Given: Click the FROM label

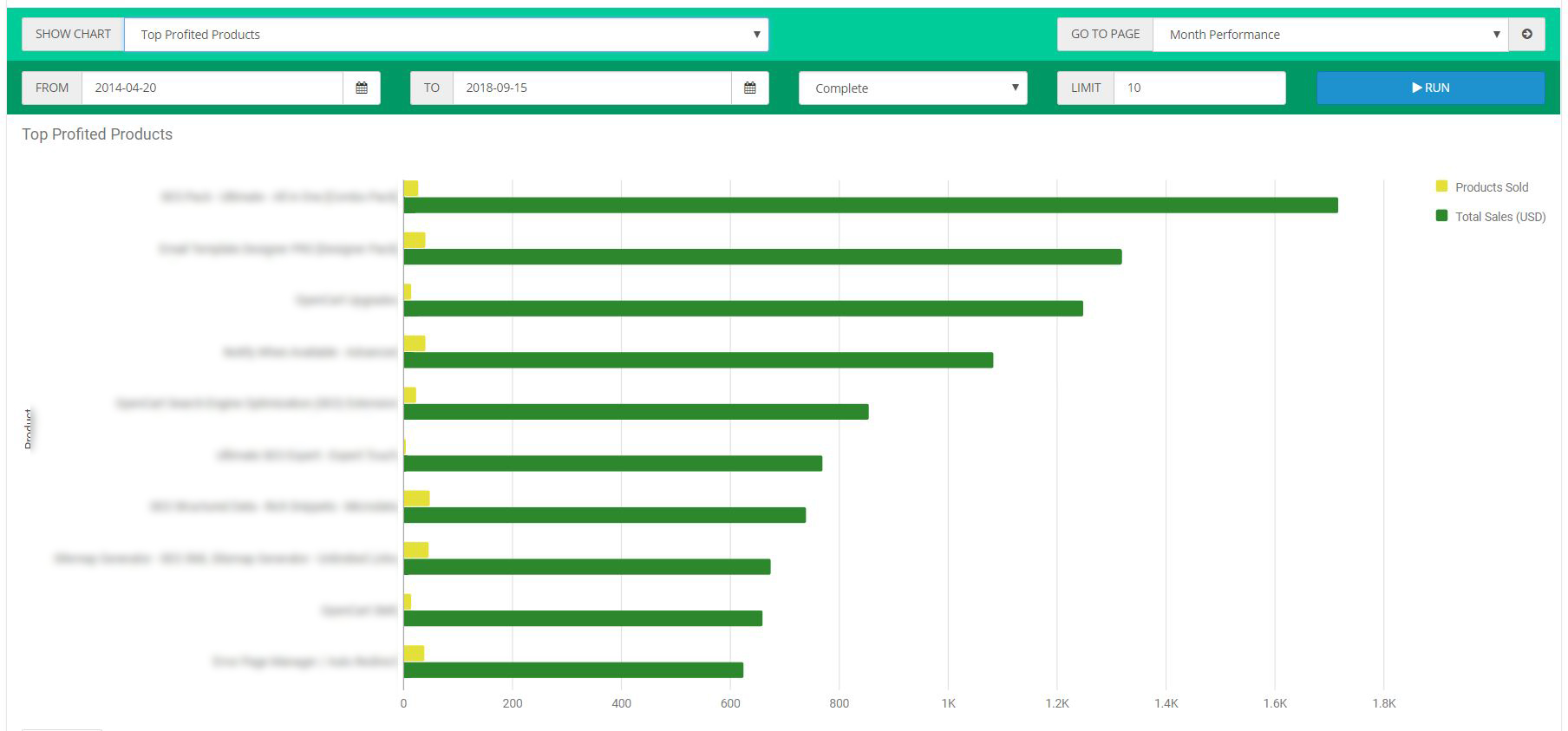Looking at the screenshot, I should pos(52,88).
